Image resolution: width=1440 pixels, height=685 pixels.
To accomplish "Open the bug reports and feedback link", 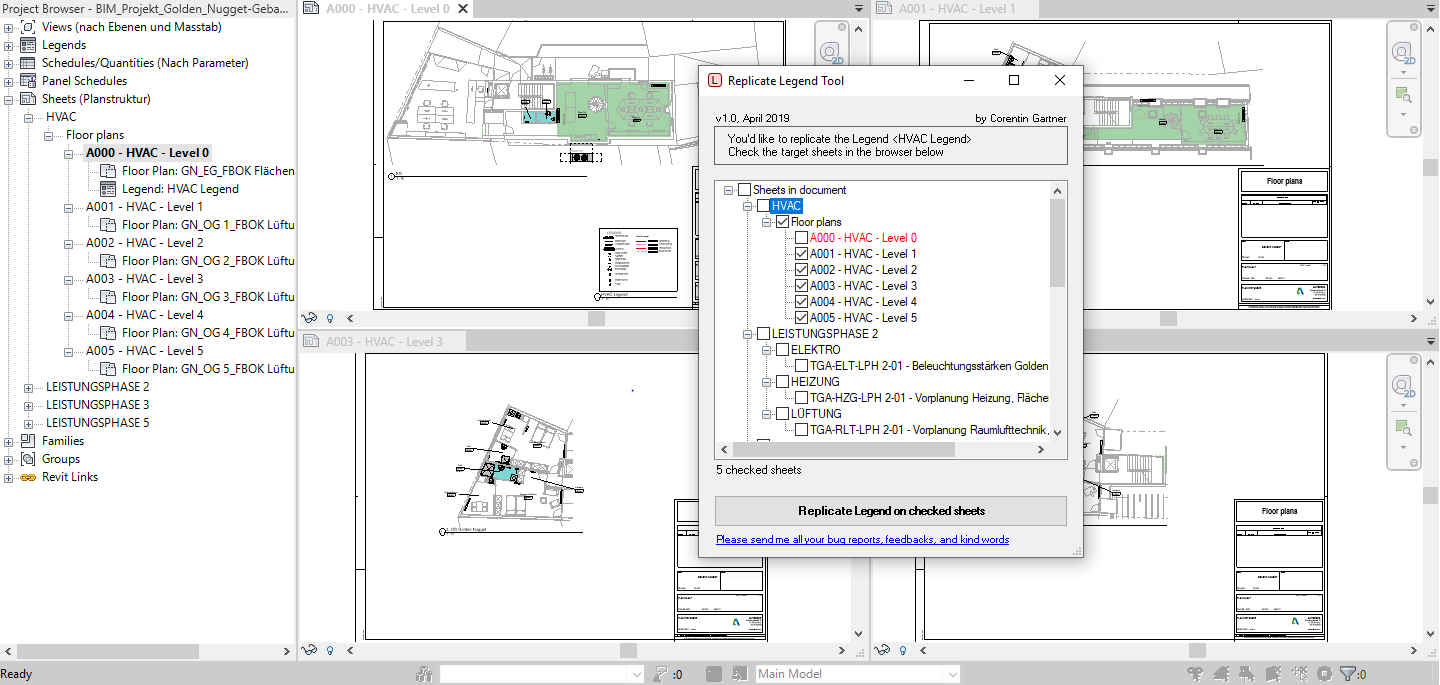I will [864, 539].
